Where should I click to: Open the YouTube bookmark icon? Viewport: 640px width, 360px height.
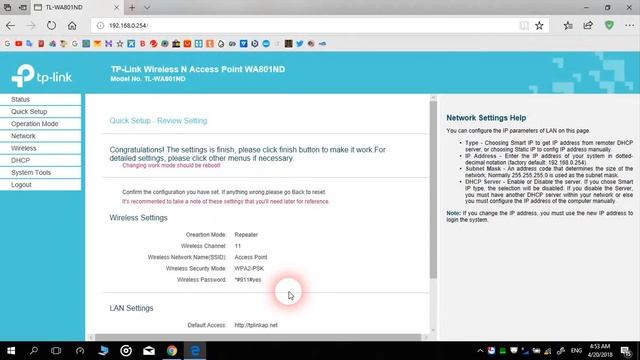tap(18, 43)
